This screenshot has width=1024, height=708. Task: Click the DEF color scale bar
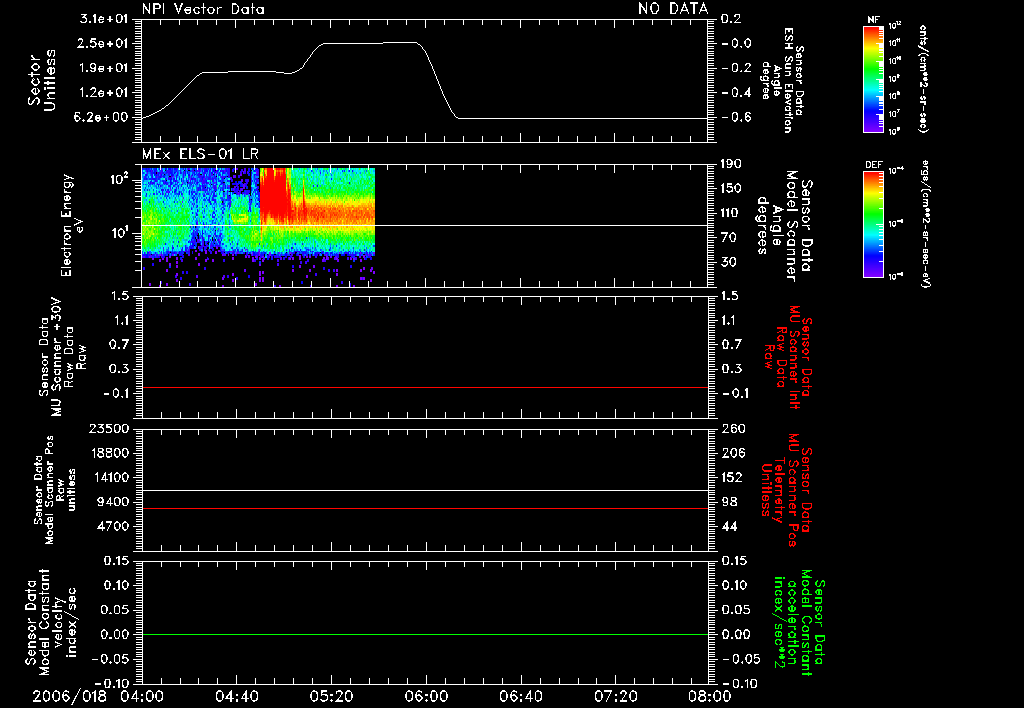(x=874, y=224)
